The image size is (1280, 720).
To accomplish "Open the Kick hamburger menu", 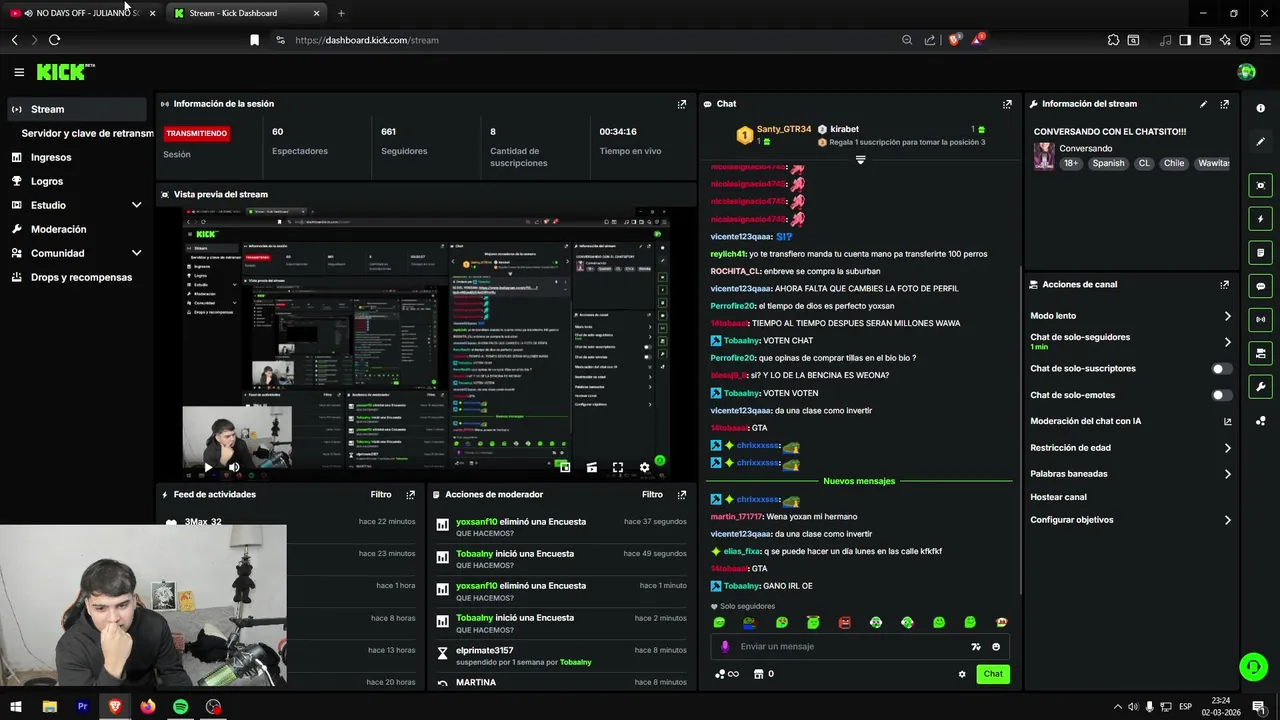I will click(x=19, y=72).
